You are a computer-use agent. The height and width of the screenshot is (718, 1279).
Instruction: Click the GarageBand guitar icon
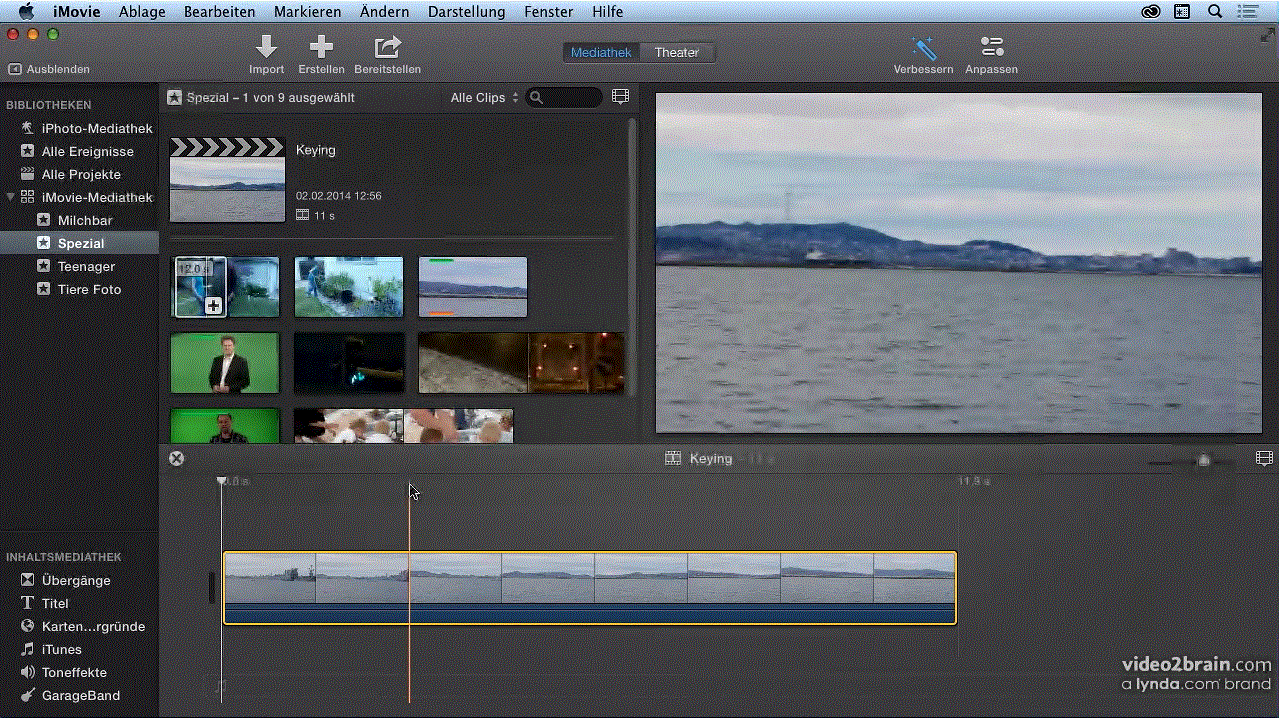(x=28, y=695)
